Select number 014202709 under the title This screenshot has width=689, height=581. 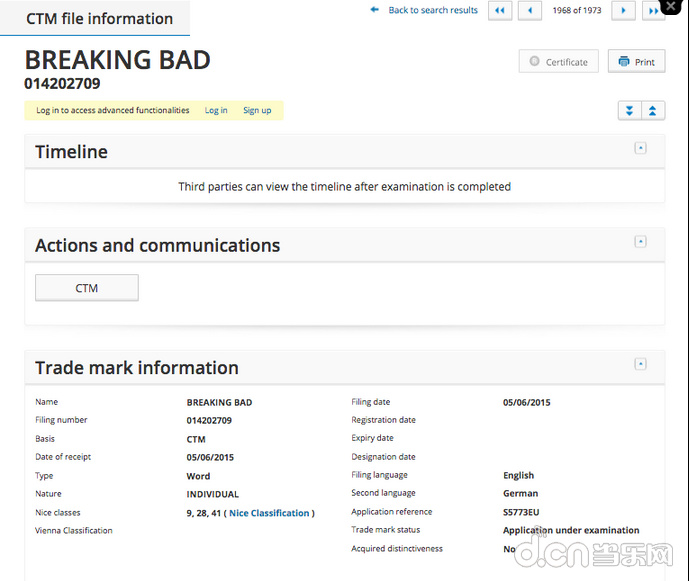(x=62, y=84)
